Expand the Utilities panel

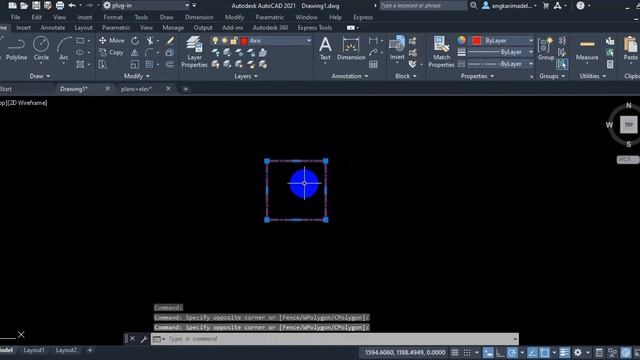[x=593, y=76]
